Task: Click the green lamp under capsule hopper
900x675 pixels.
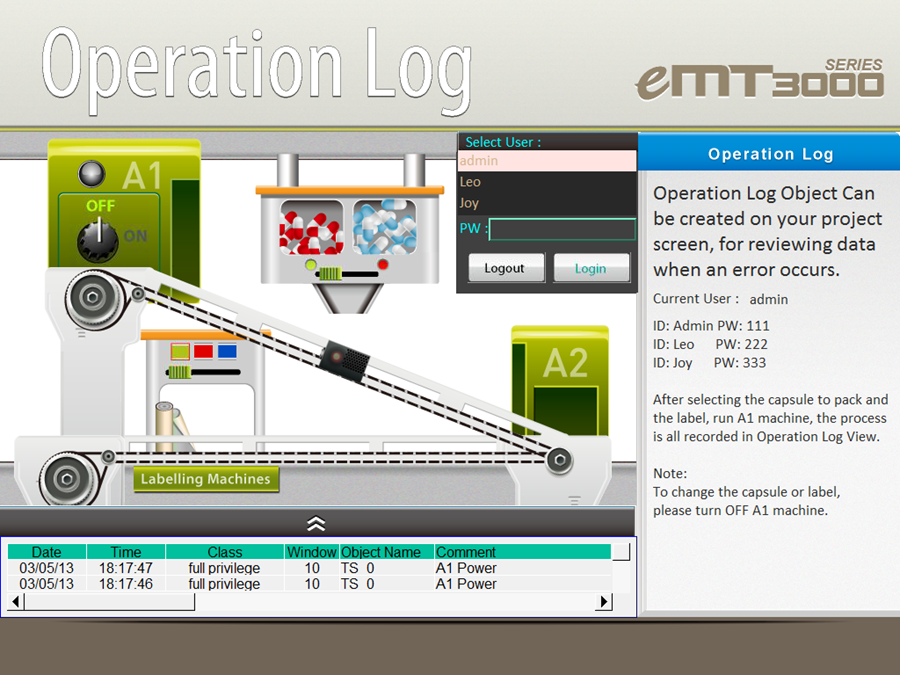Action: 311,265
